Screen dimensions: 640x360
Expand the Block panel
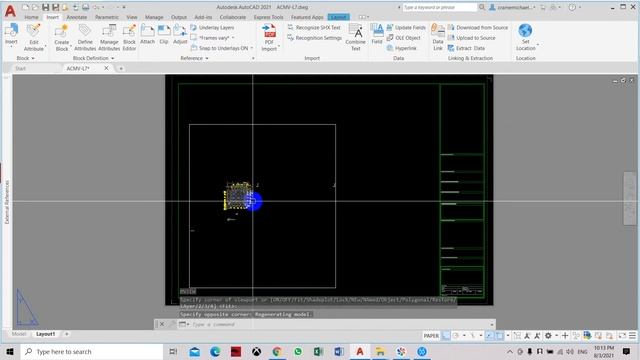25,58
